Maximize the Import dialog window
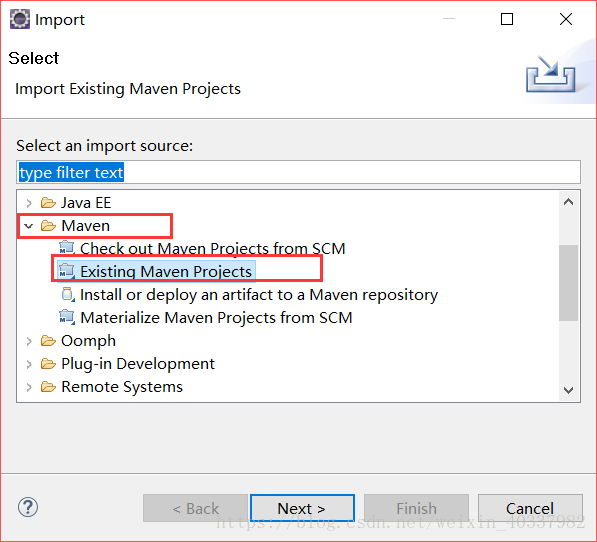Viewport: 597px width, 542px height. (x=507, y=19)
